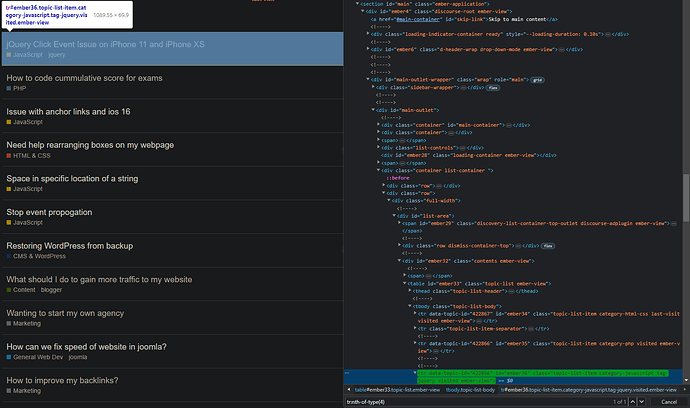
Task: Open topic How to code cummulative score for exams
Action: (84, 78)
